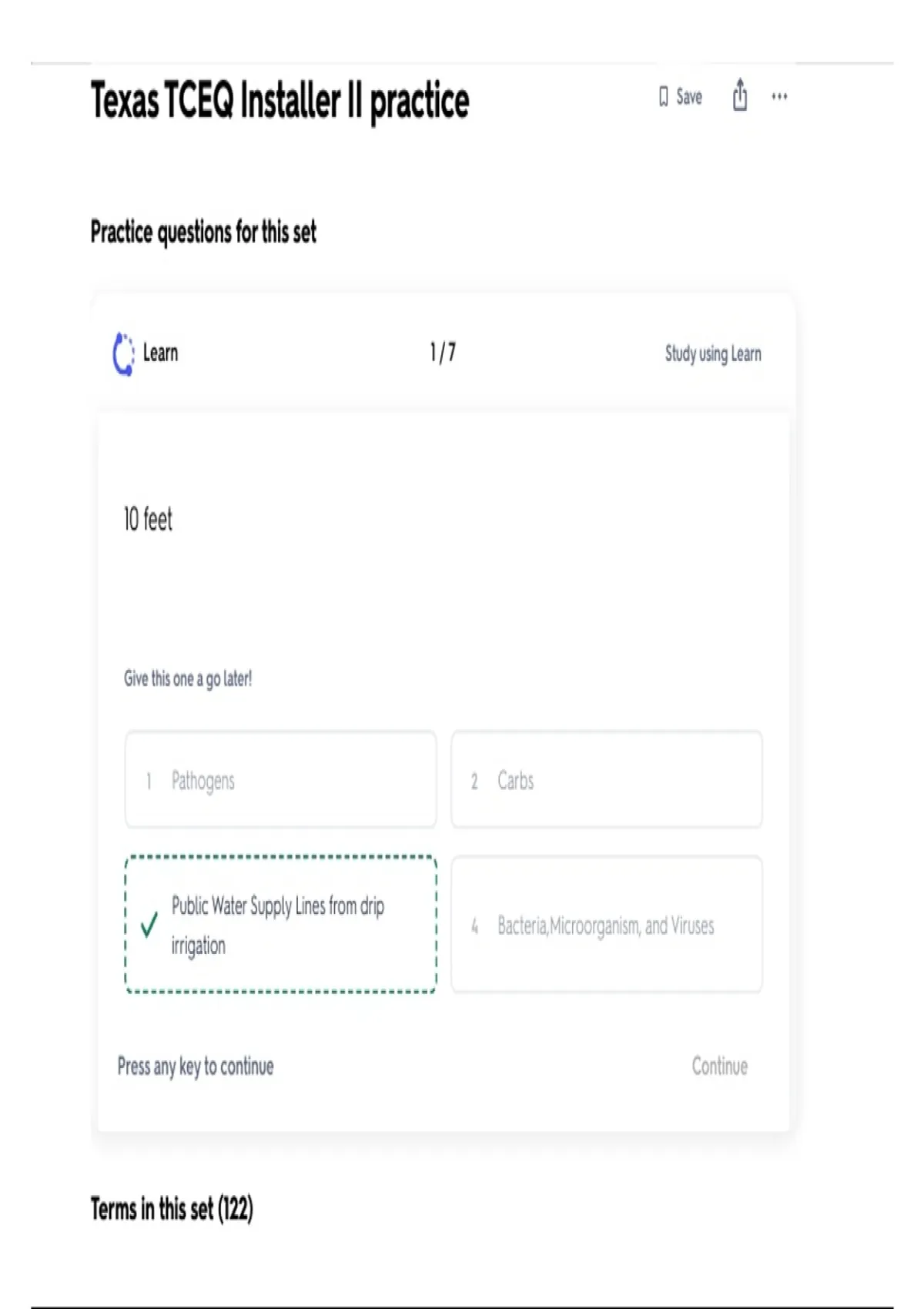Image resolution: width=924 pixels, height=1309 pixels.
Task: Open the share icon
Action: tap(740, 95)
